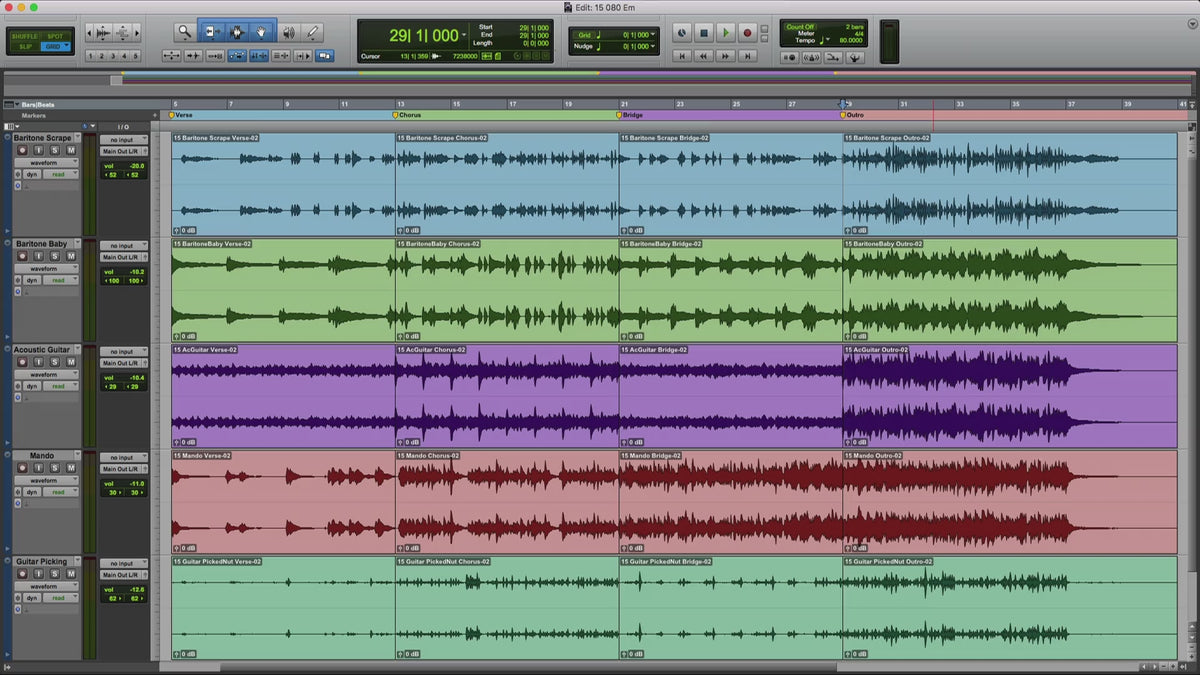Click the Main Out L/R output on Mando
Image resolution: width=1200 pixels, height=675 pixels.
[123, 469]
